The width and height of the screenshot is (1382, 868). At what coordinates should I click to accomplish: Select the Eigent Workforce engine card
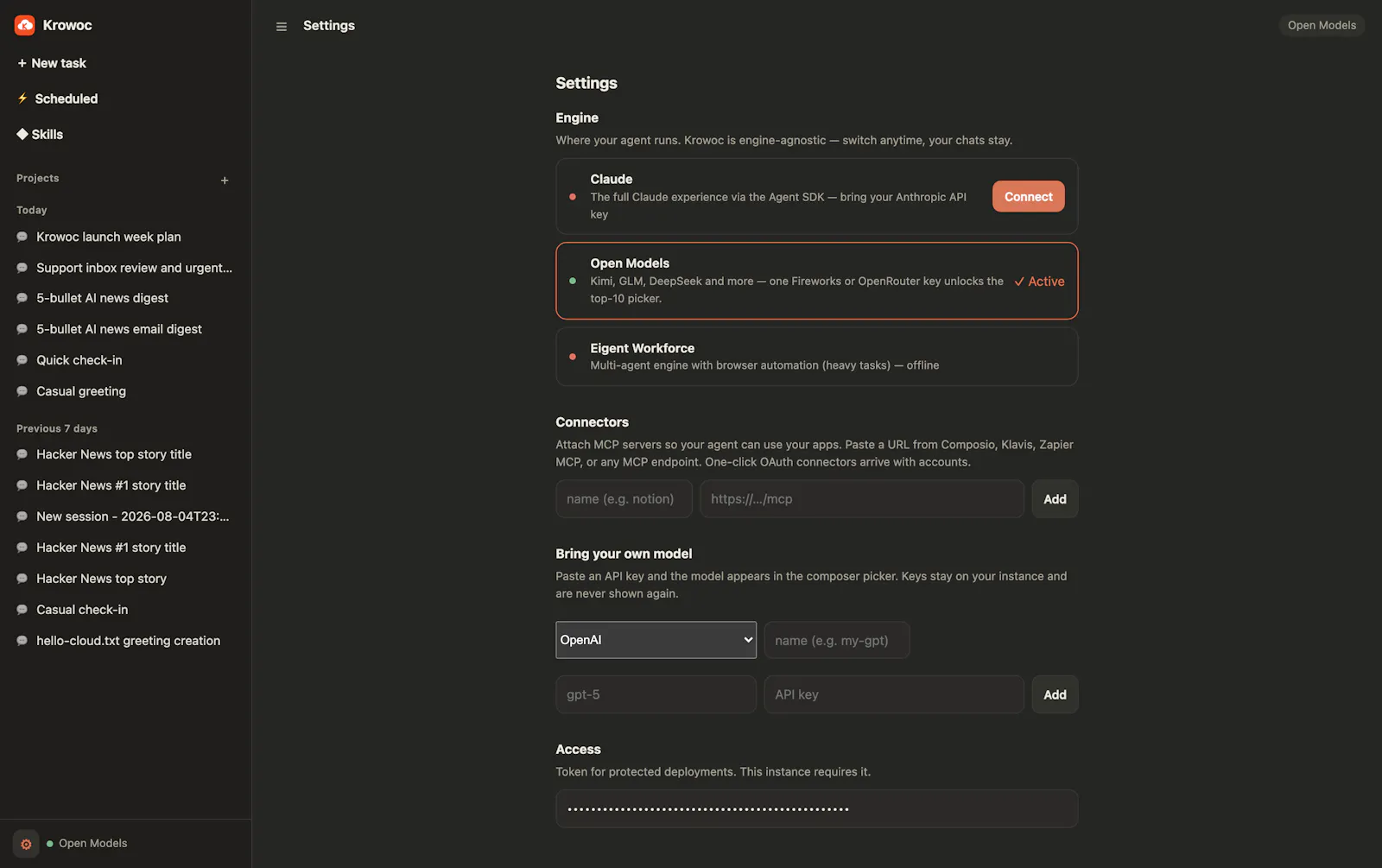pyautogui.click(x=816, y=357)
